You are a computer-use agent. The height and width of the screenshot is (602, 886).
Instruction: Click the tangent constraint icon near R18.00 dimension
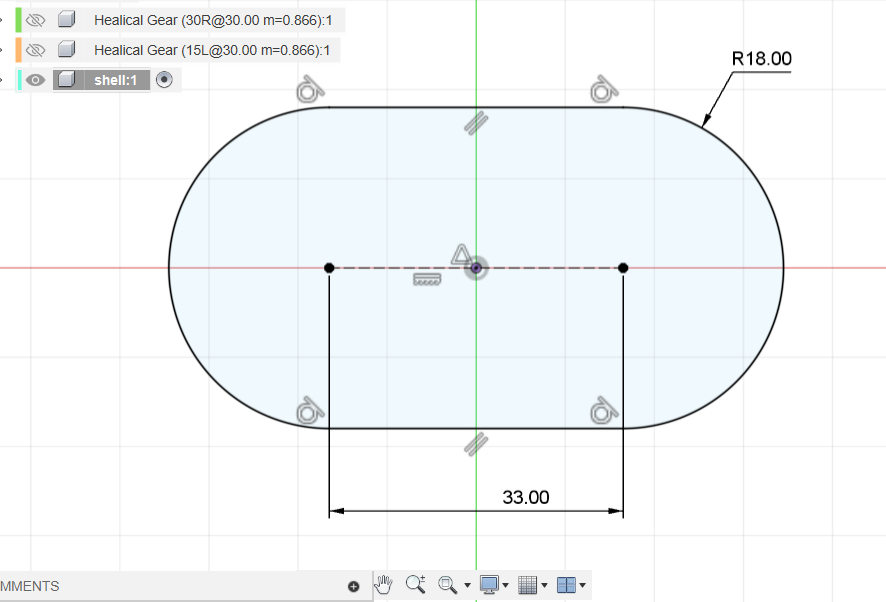point(601,90)
